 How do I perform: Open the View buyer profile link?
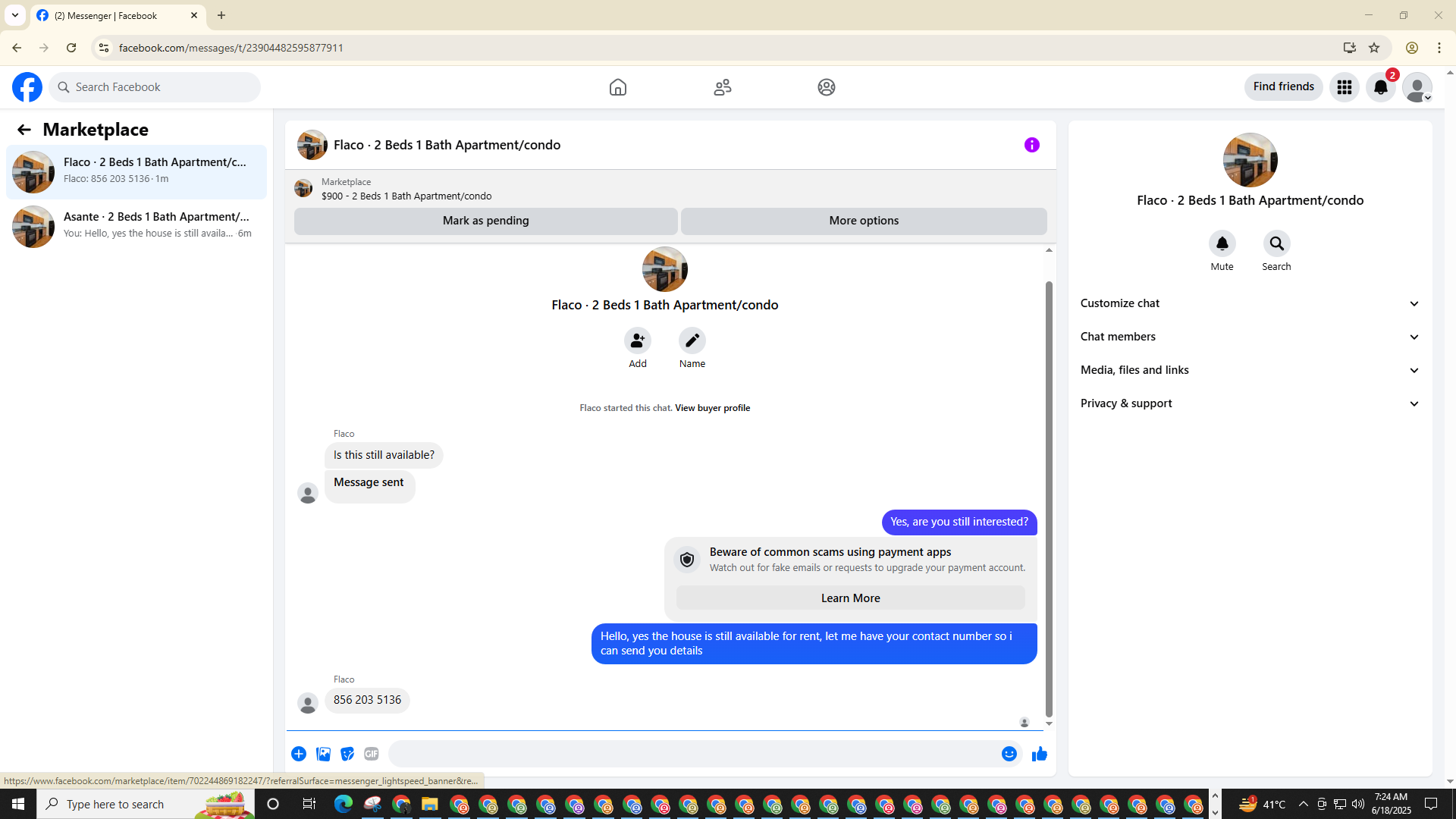(712, 408)
